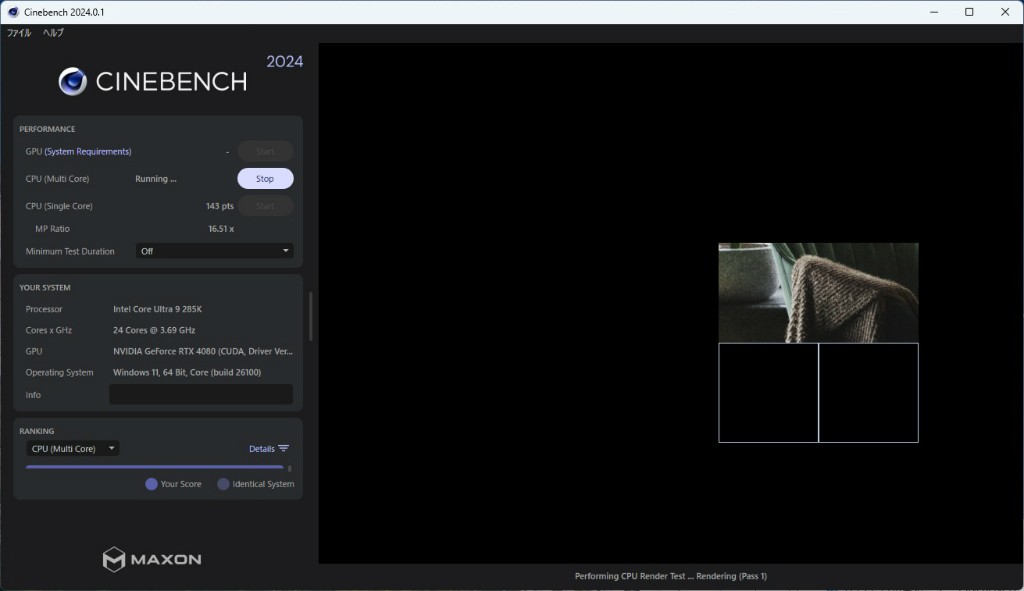Open the Minimum Test Duration dropdown
The width and height of the screenshot is (1024, 591).
tap(214, 251)
